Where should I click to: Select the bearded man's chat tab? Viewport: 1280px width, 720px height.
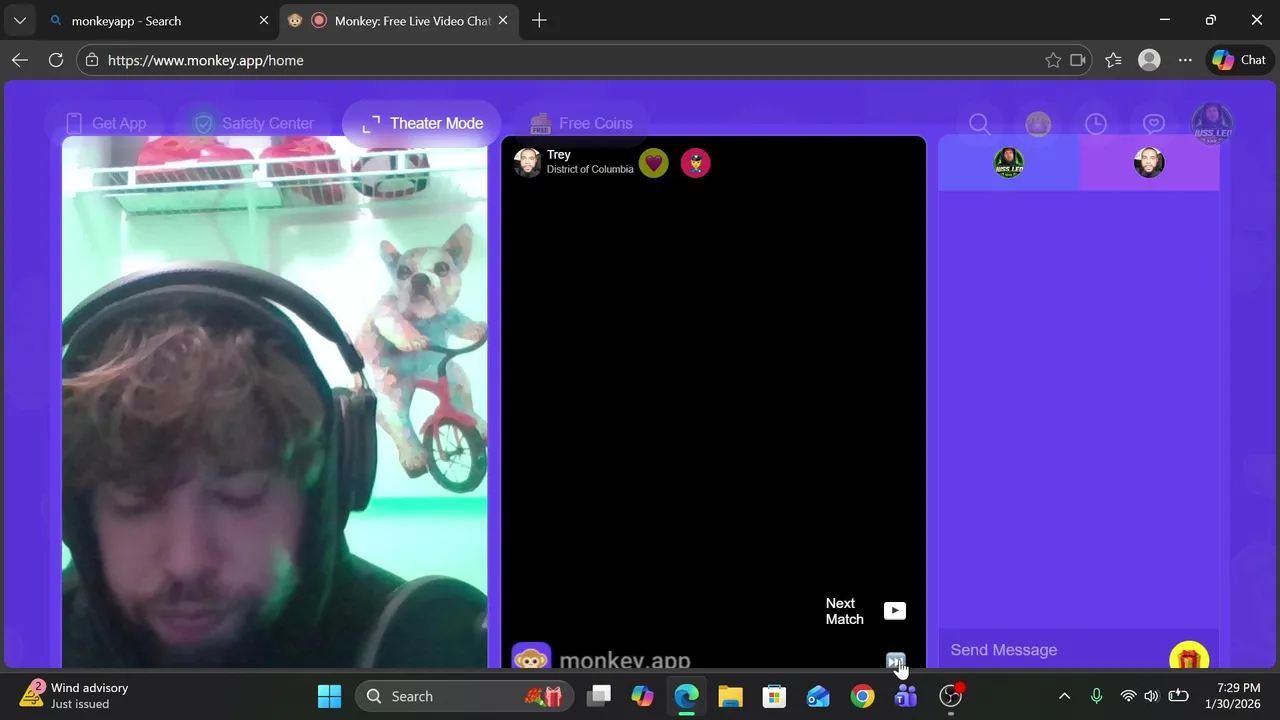(1149, 162)
